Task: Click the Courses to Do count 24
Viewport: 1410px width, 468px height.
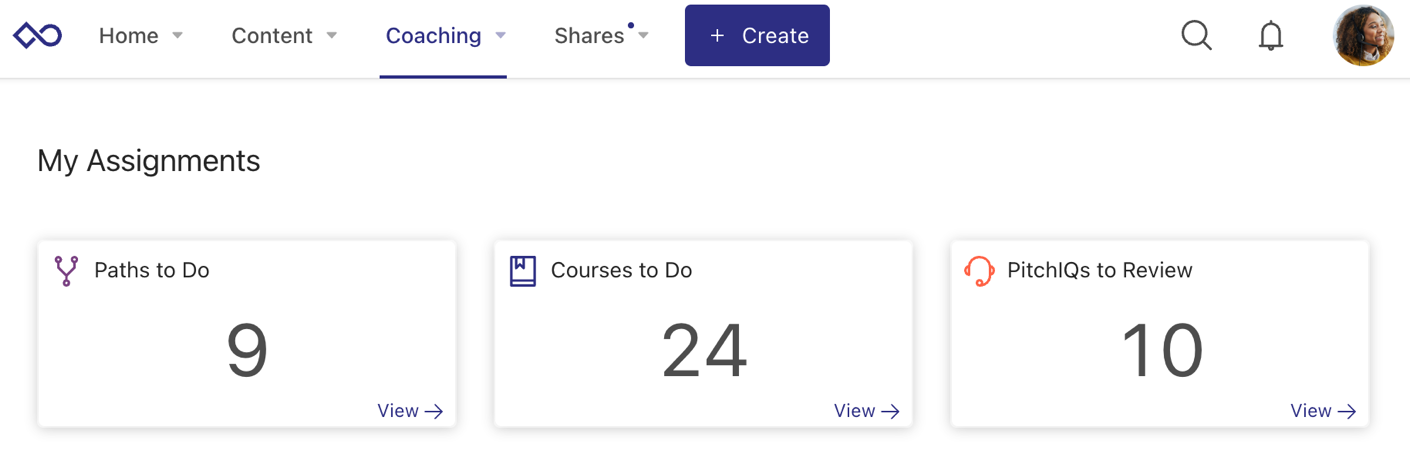Action: pyautogui.click(x=704, y=351)
